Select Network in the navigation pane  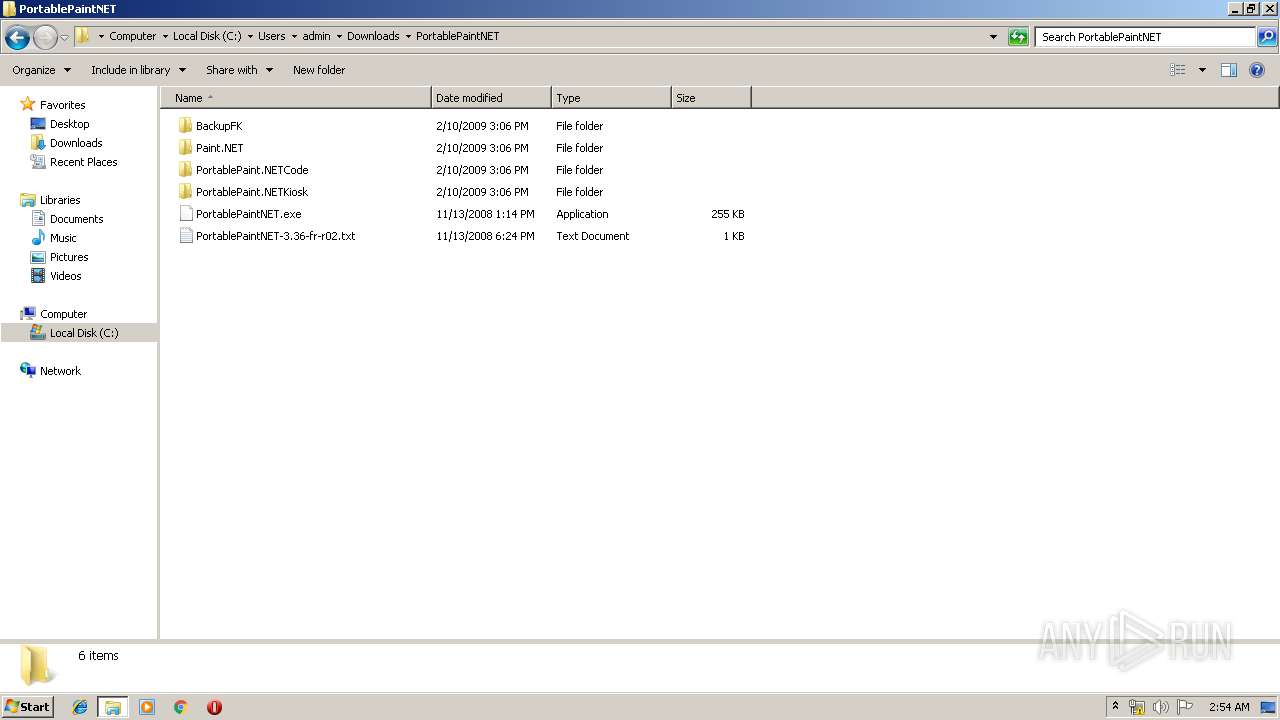[60, 371]
